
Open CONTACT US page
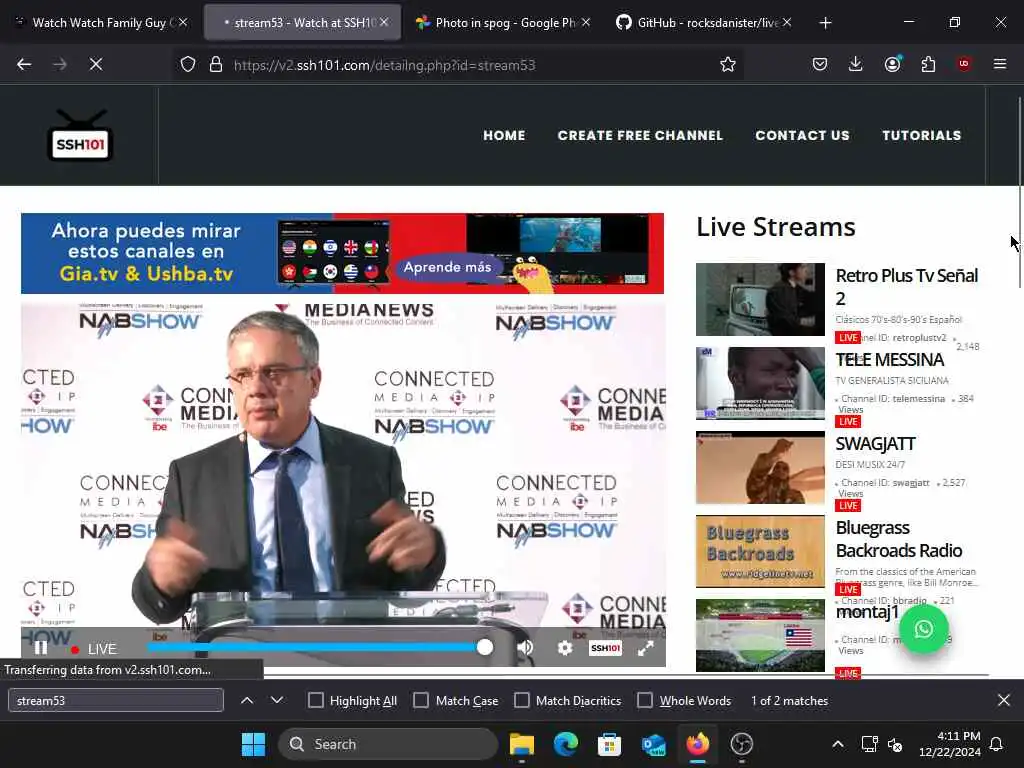coord(802,135)
